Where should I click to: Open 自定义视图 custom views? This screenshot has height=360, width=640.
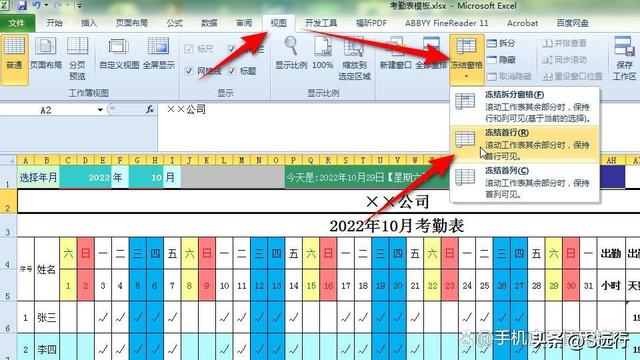click(119, 53)
